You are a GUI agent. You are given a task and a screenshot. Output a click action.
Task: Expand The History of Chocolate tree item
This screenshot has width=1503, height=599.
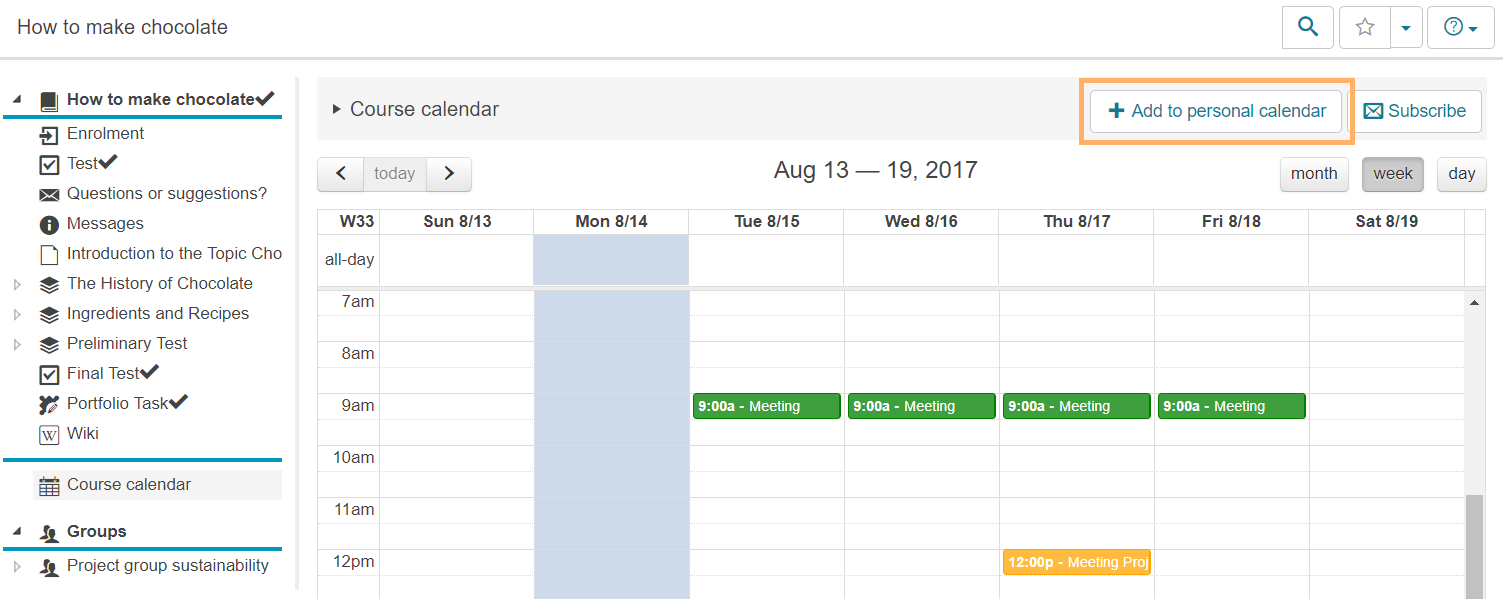coord(16,284)
